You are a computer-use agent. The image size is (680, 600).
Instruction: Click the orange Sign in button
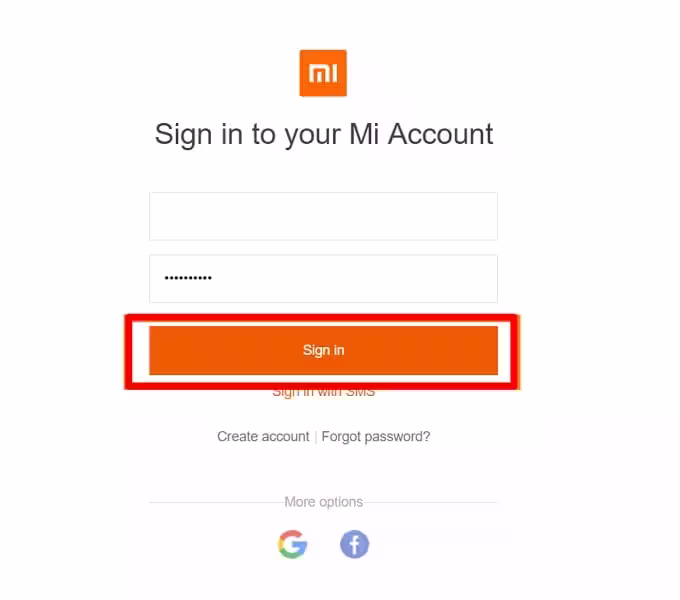point(324,350)
